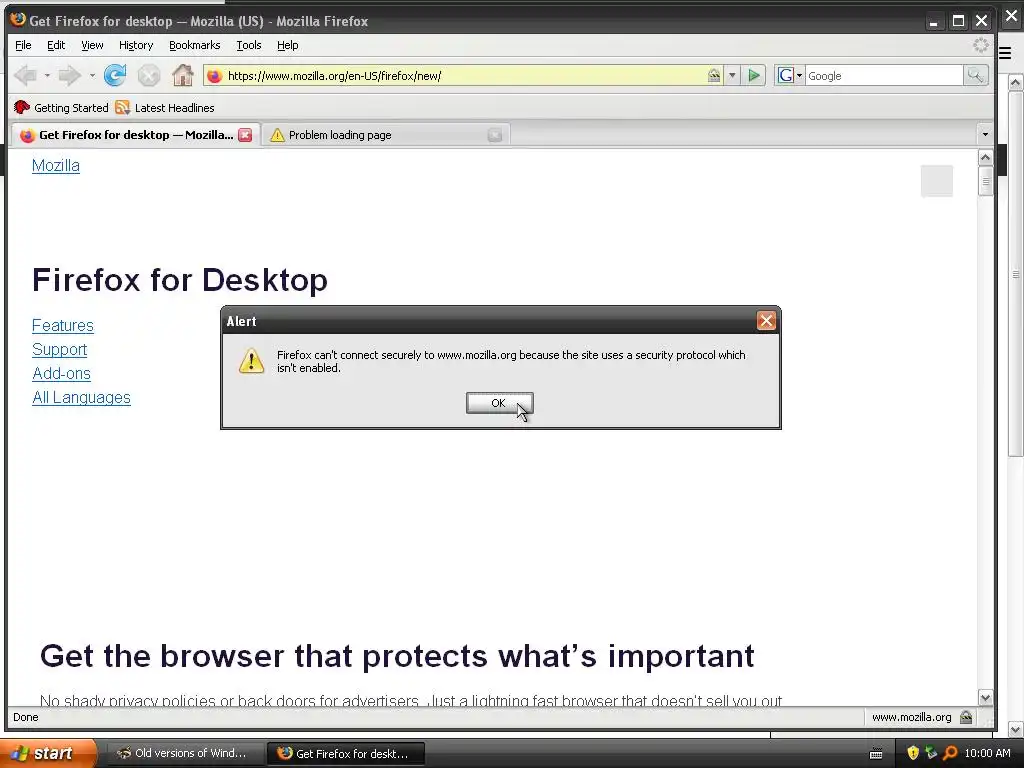Screen dimensions: 1024x768
Task: Go to the Home page icon
Action: click(x=183, y=76)
